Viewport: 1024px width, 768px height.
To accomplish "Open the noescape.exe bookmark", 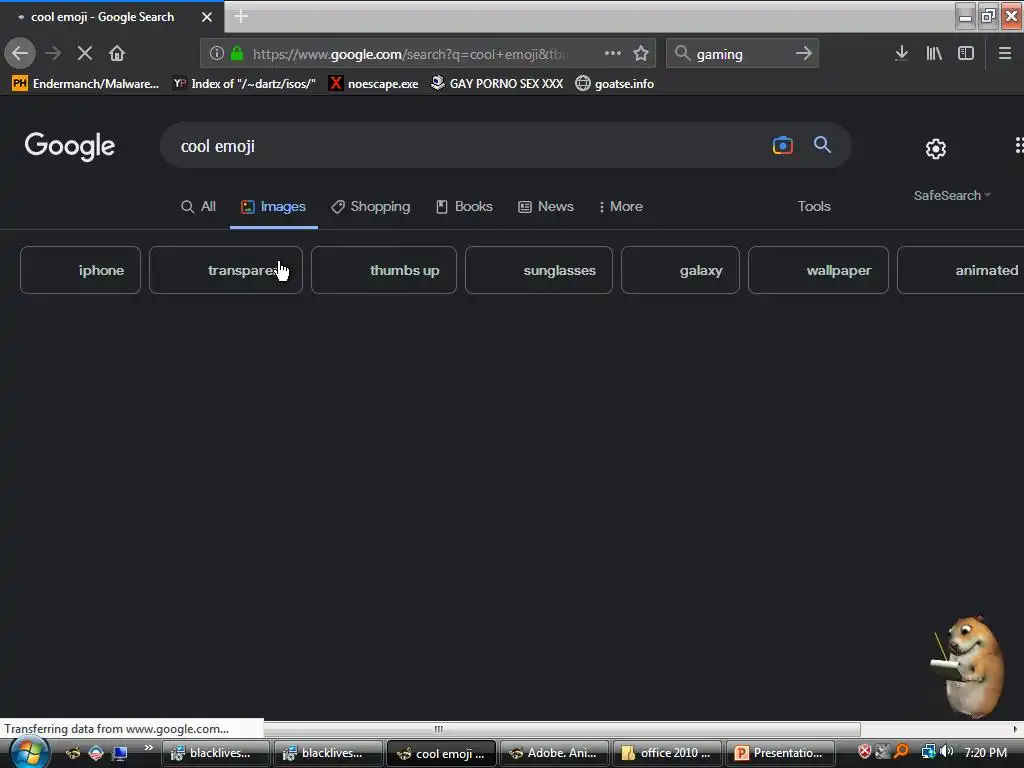I will pyautogui.click(x=374, y=84).
